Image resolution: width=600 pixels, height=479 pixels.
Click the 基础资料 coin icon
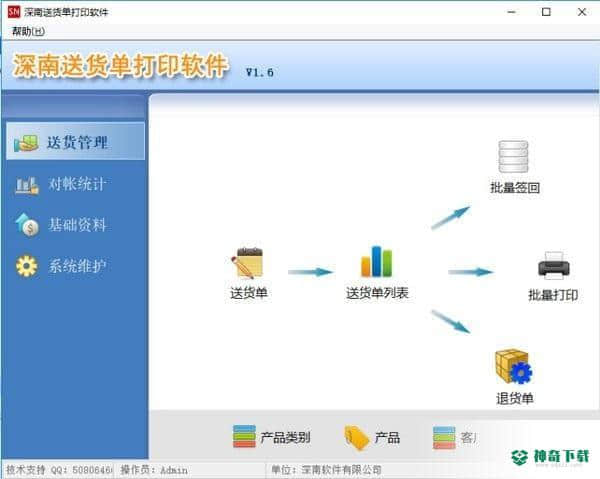[27, 225]
